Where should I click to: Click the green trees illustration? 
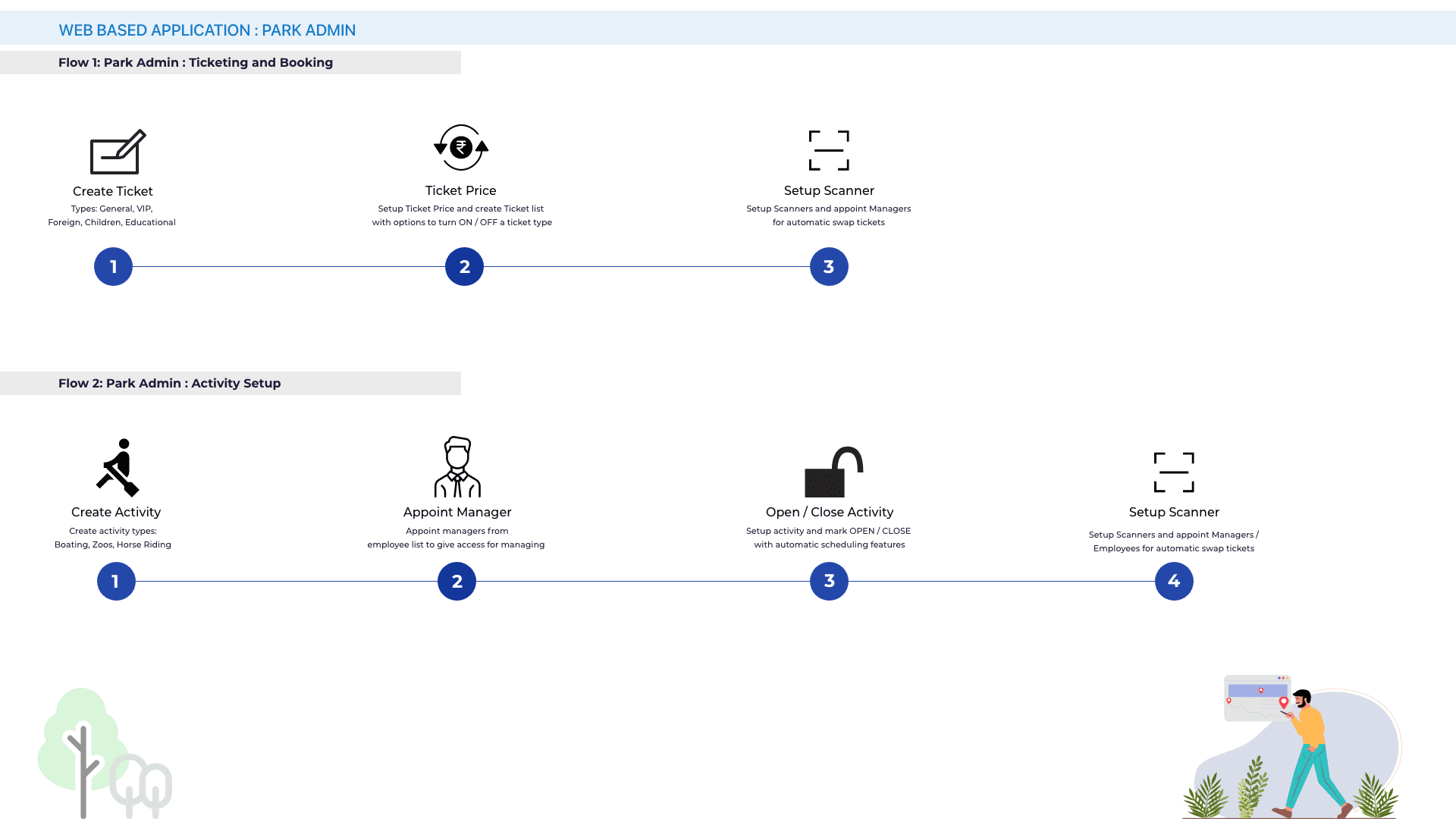(x=102, y=755)
